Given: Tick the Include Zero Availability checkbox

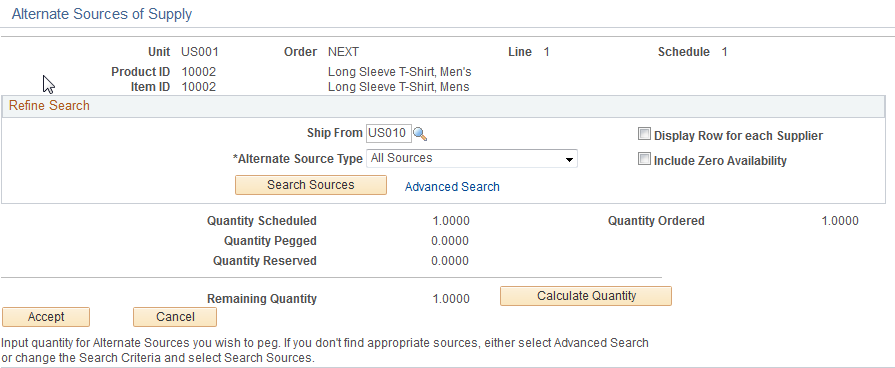Looking at the screenshot, I should point(644,160).
